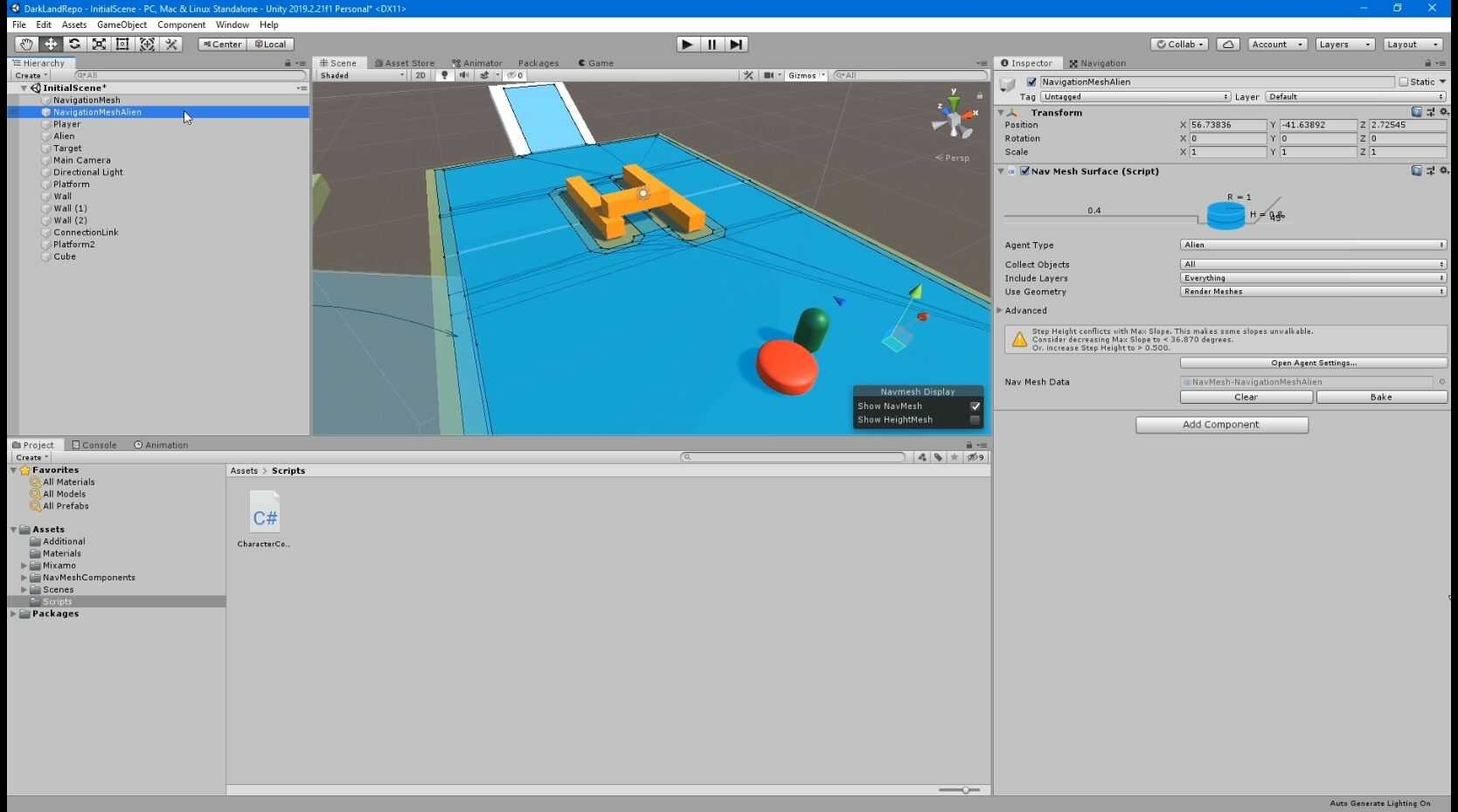
Task: Open Transform component gear menu
Action: [x=1444, y=112]
